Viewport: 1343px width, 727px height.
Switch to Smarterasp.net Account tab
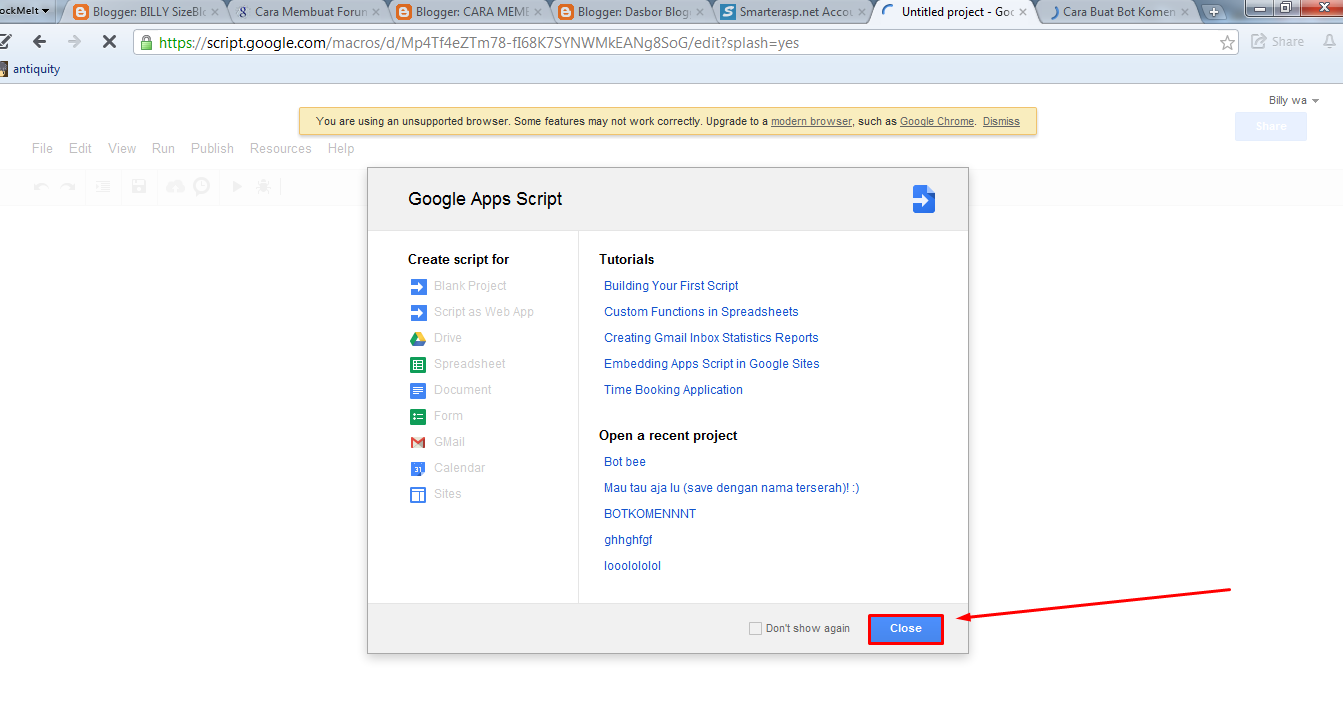click(795, 12)
